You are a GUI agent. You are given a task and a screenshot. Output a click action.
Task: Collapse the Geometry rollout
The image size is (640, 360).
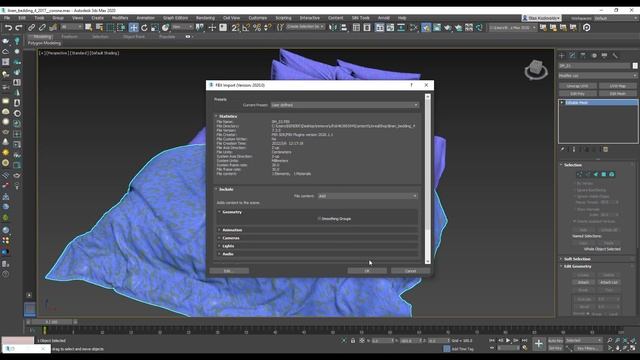click(220, 212)
